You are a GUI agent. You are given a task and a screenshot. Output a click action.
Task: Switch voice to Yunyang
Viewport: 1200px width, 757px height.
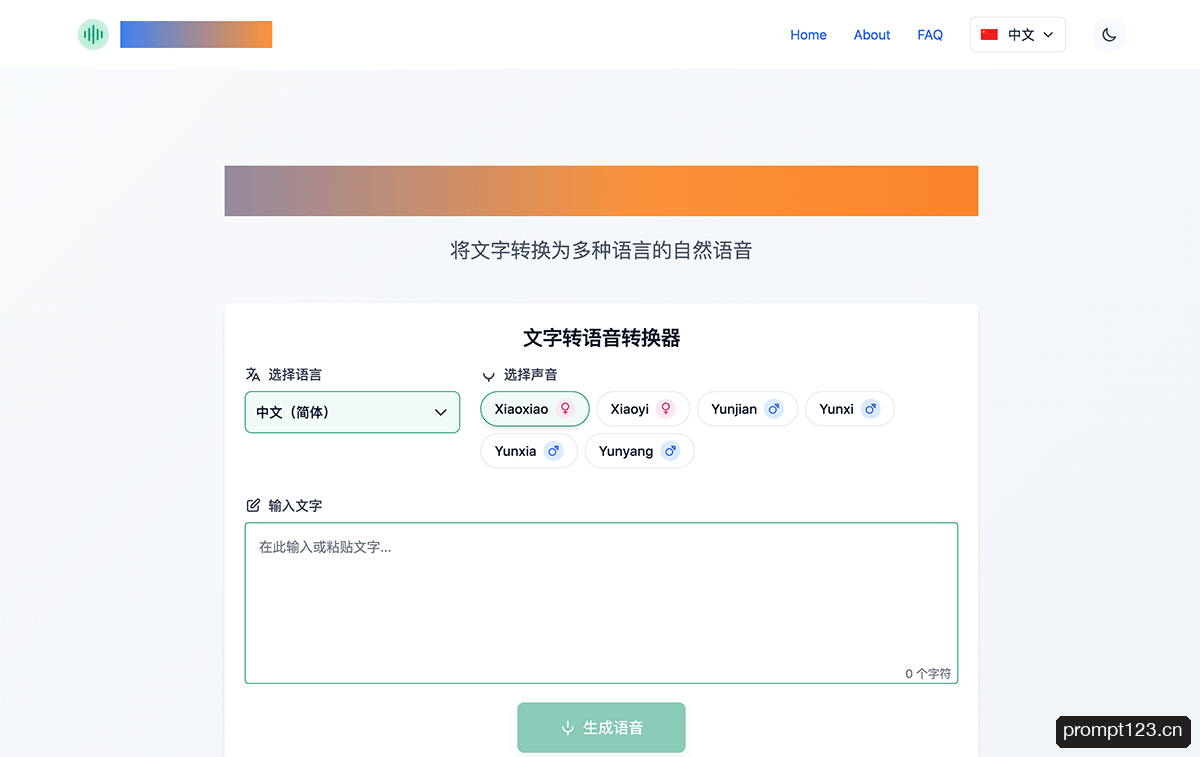(x=639, y=451)
